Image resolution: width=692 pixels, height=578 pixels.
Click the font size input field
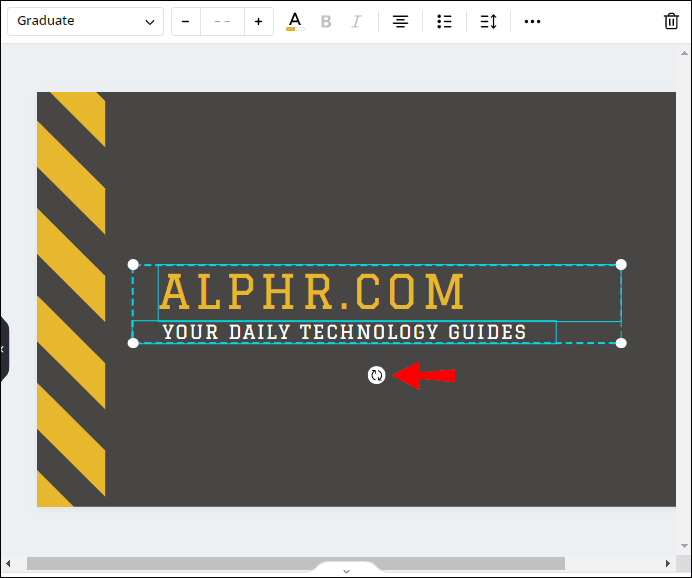coord(222,21)
